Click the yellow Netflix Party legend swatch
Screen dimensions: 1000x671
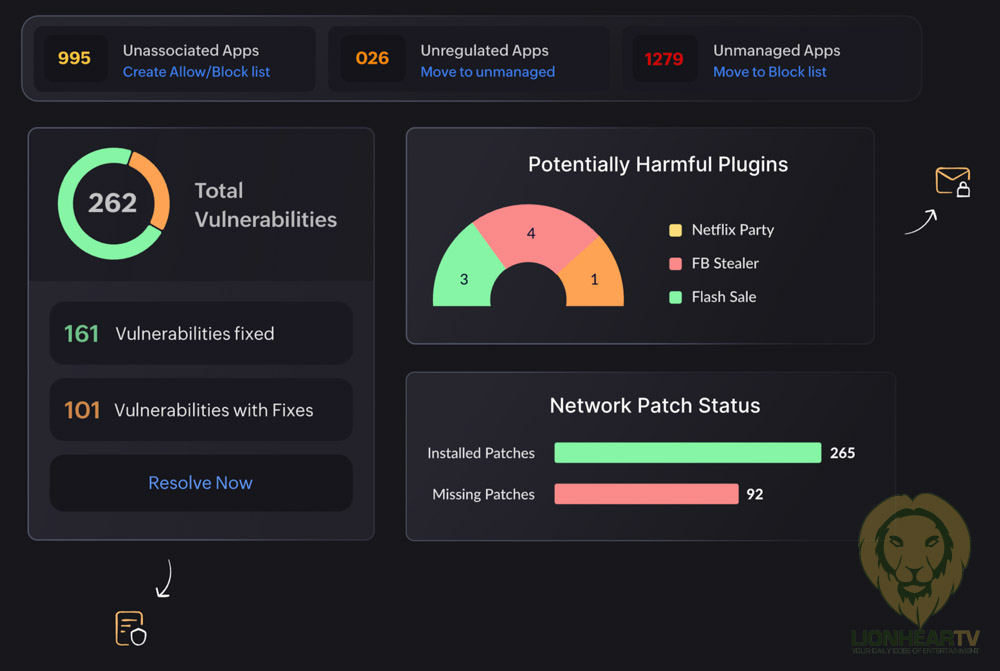tap(675, 230)
